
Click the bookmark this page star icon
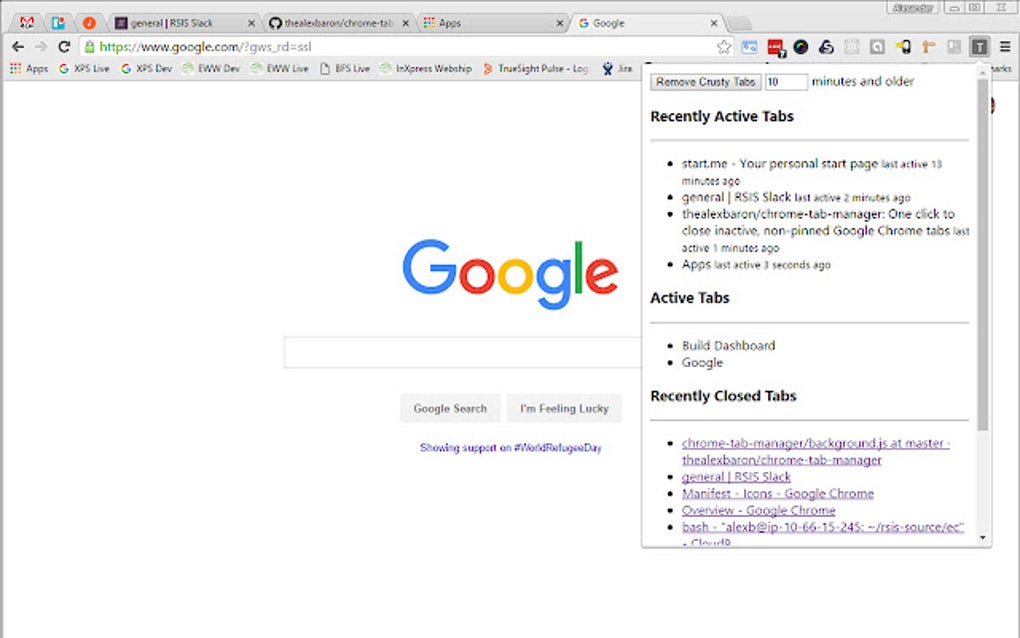click(724, 45)
